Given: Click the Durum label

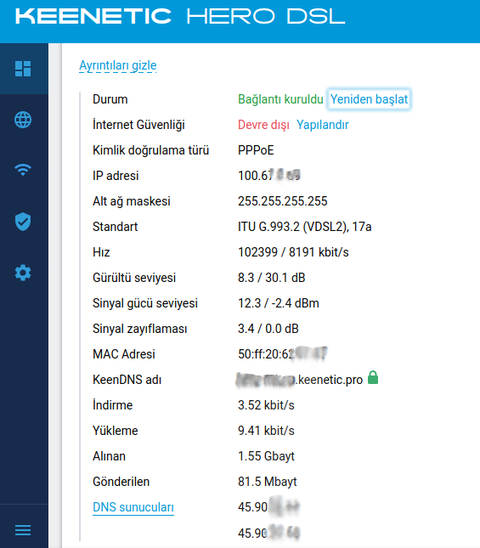Looking at the screenshot, I should [110, 99].
